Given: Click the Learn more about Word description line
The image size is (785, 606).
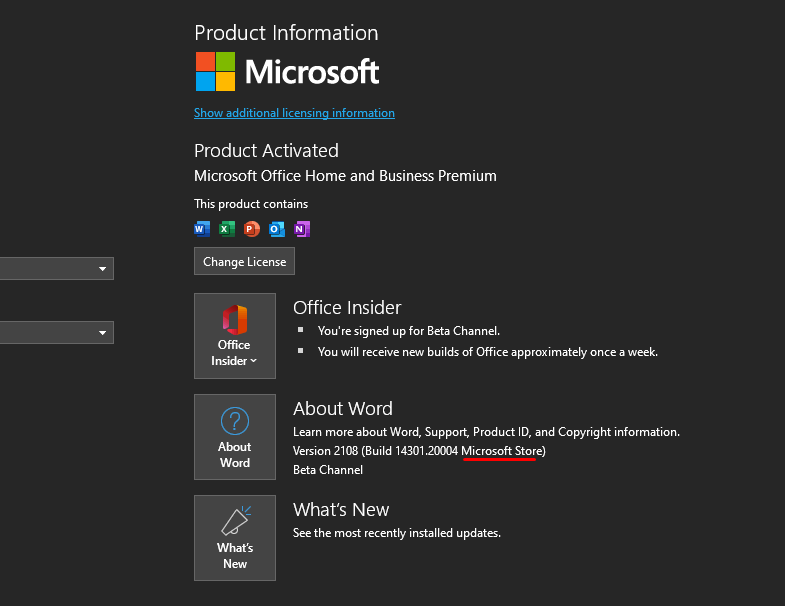Looking at the screenshot, I should 487,432.
